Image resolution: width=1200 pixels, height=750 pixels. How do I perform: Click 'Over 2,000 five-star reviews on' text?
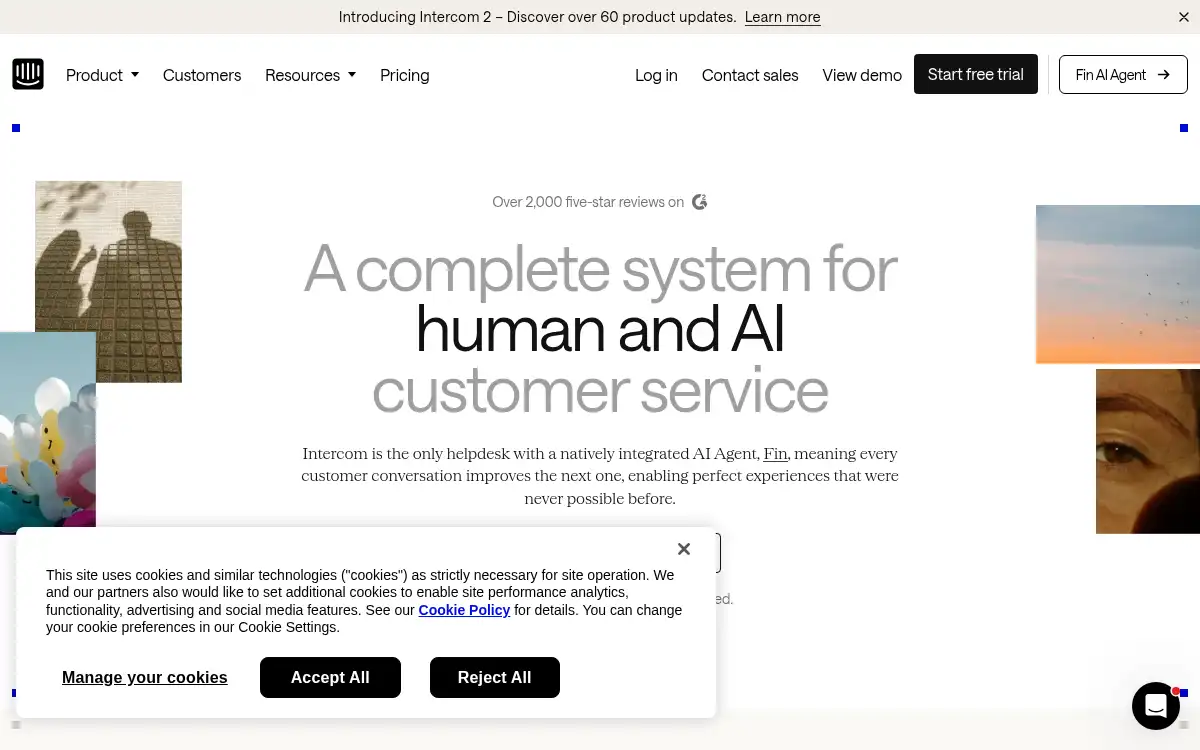coord(588,202)
